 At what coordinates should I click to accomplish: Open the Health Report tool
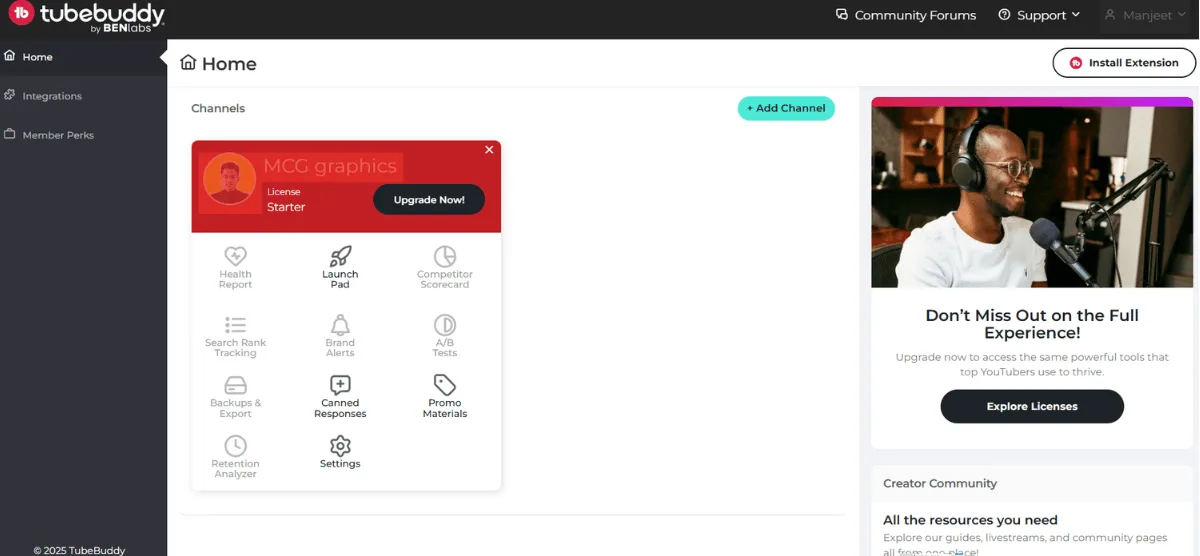click(x=235, y=267)
